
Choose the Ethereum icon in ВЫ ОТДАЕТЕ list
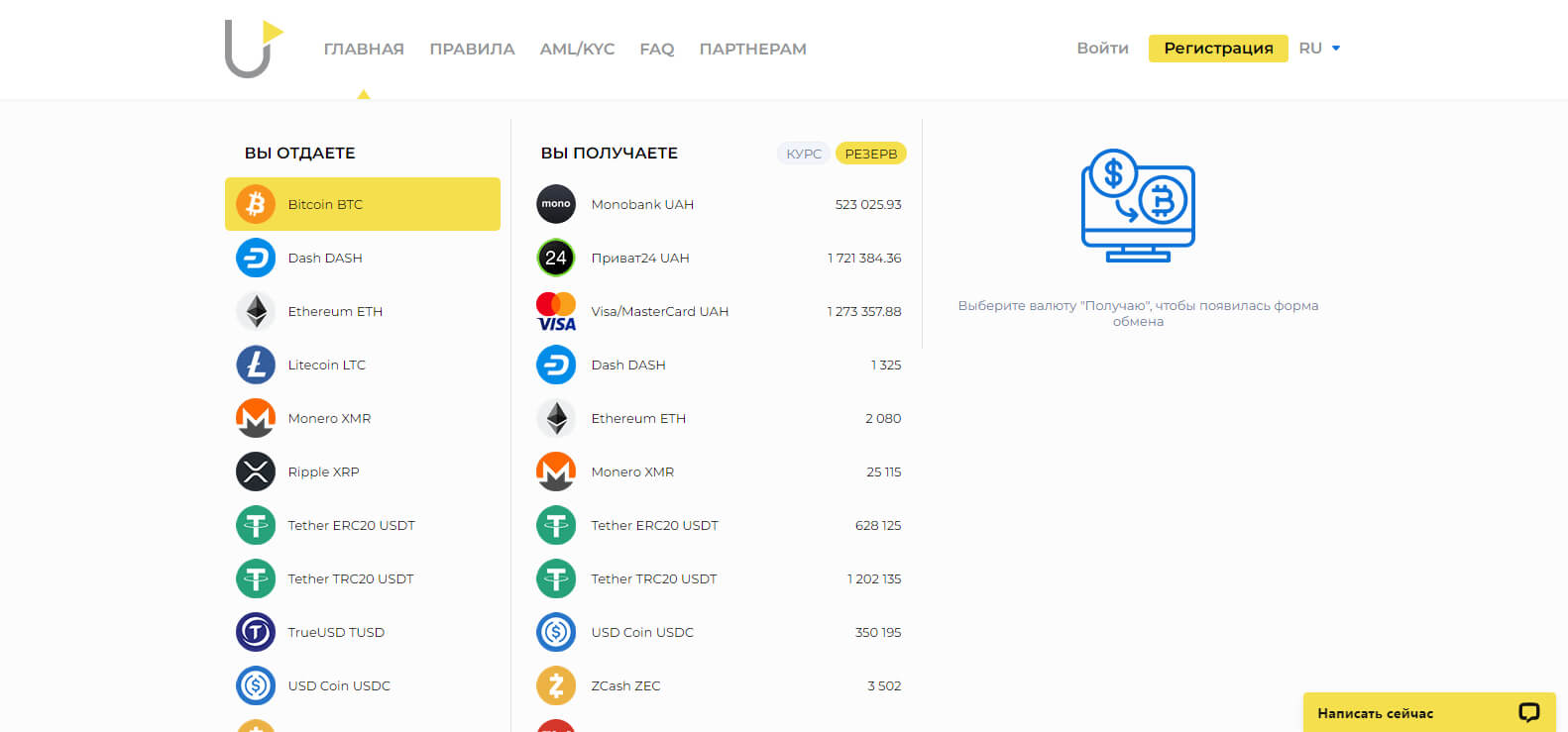256,311
